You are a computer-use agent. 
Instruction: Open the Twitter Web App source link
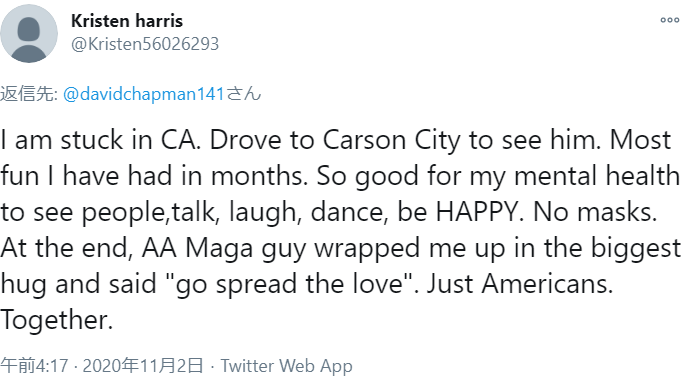(286, 366)
